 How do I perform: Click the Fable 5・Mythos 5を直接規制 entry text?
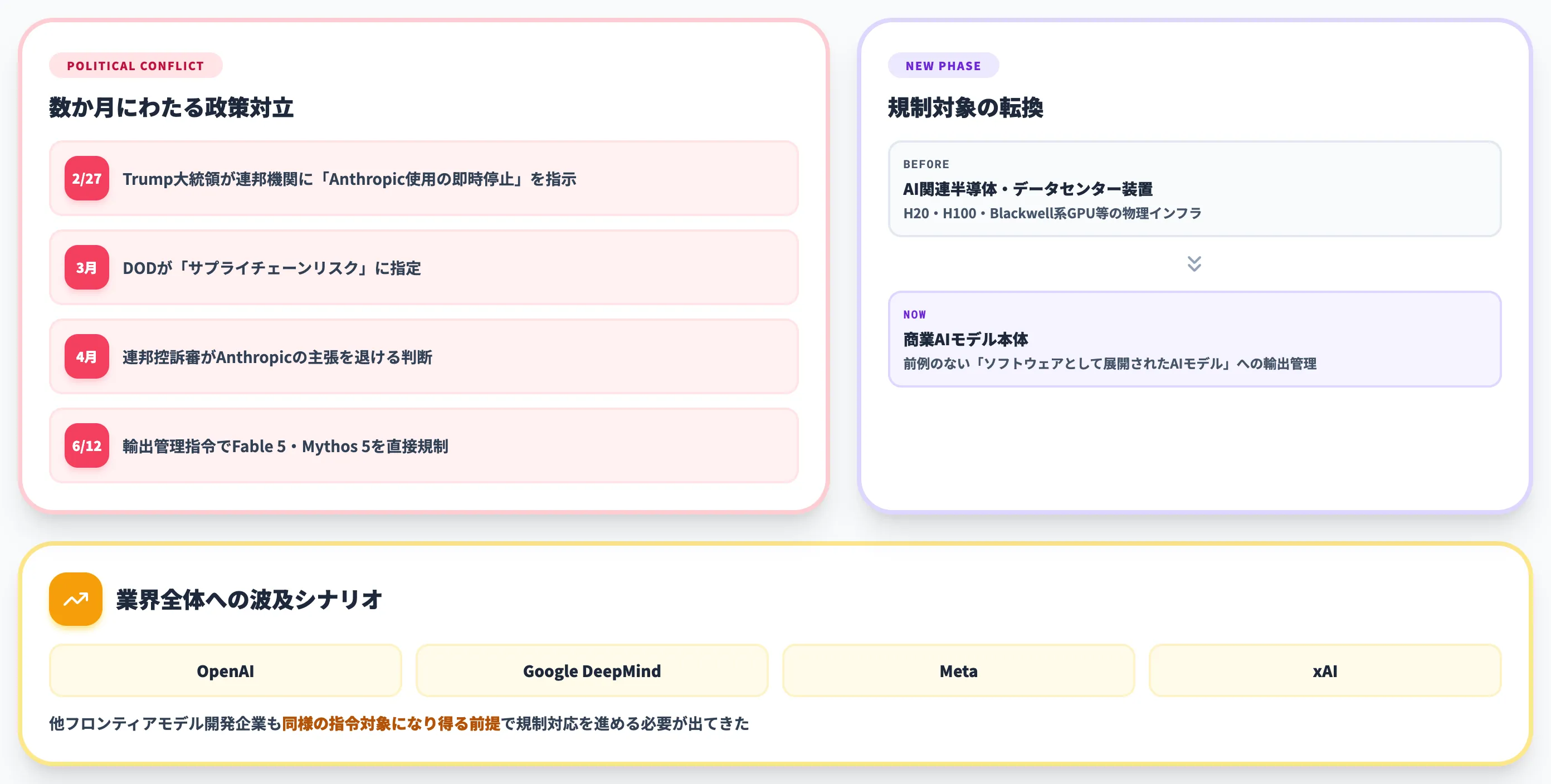tap(285, 446)
